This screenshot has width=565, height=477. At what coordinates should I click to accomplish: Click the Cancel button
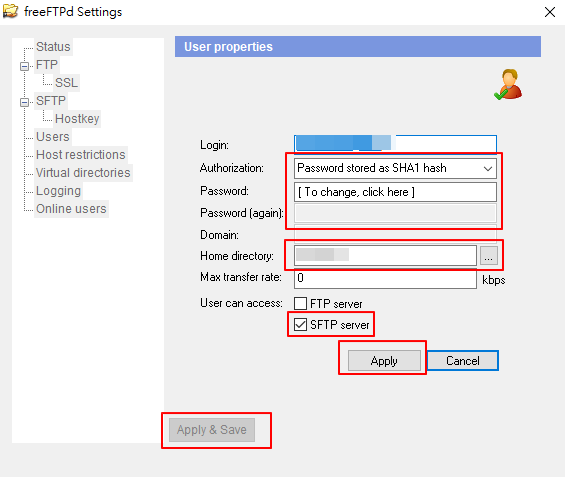pos(463,361)
